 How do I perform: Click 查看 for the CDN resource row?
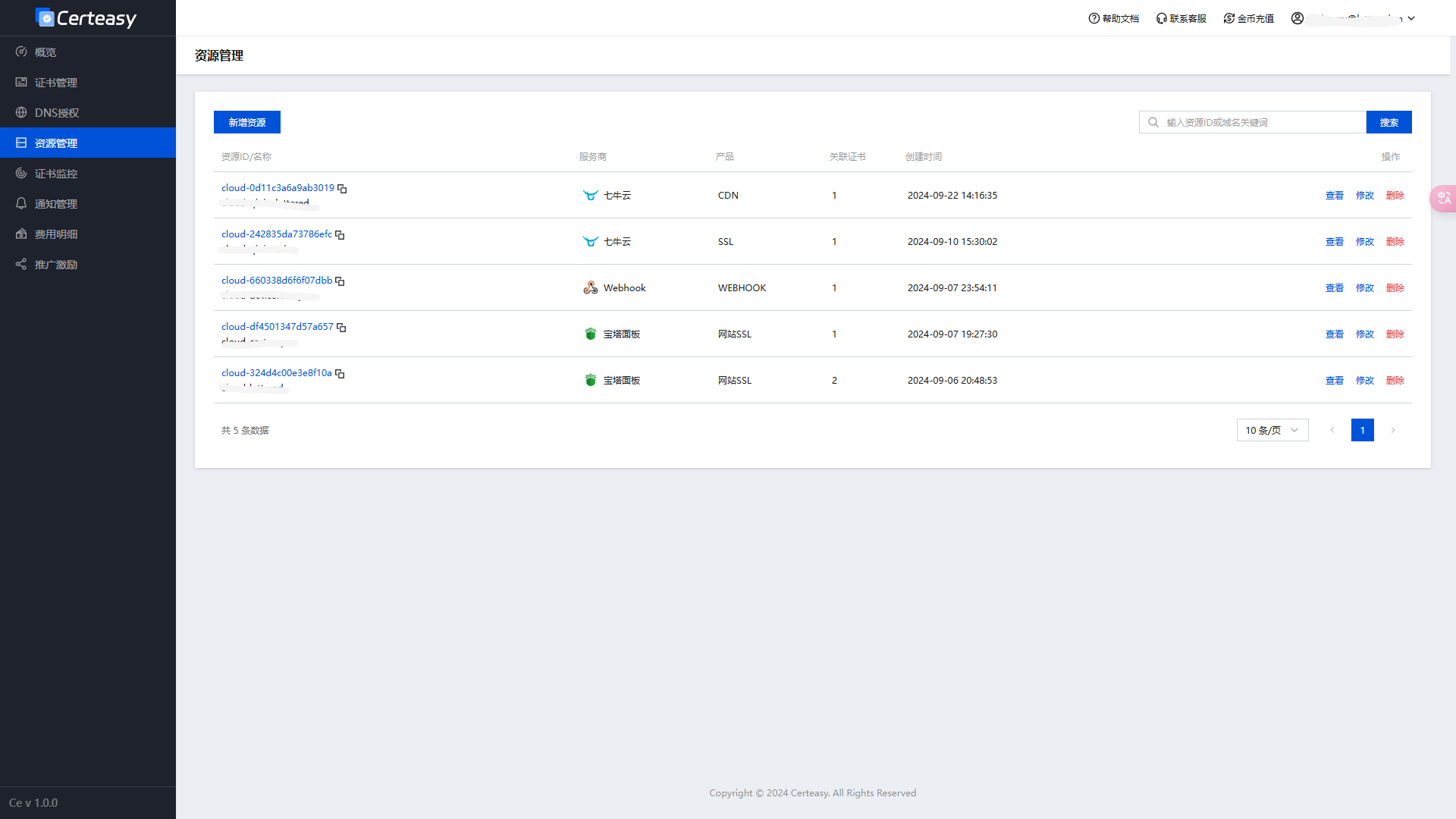tap(1335, 195)
